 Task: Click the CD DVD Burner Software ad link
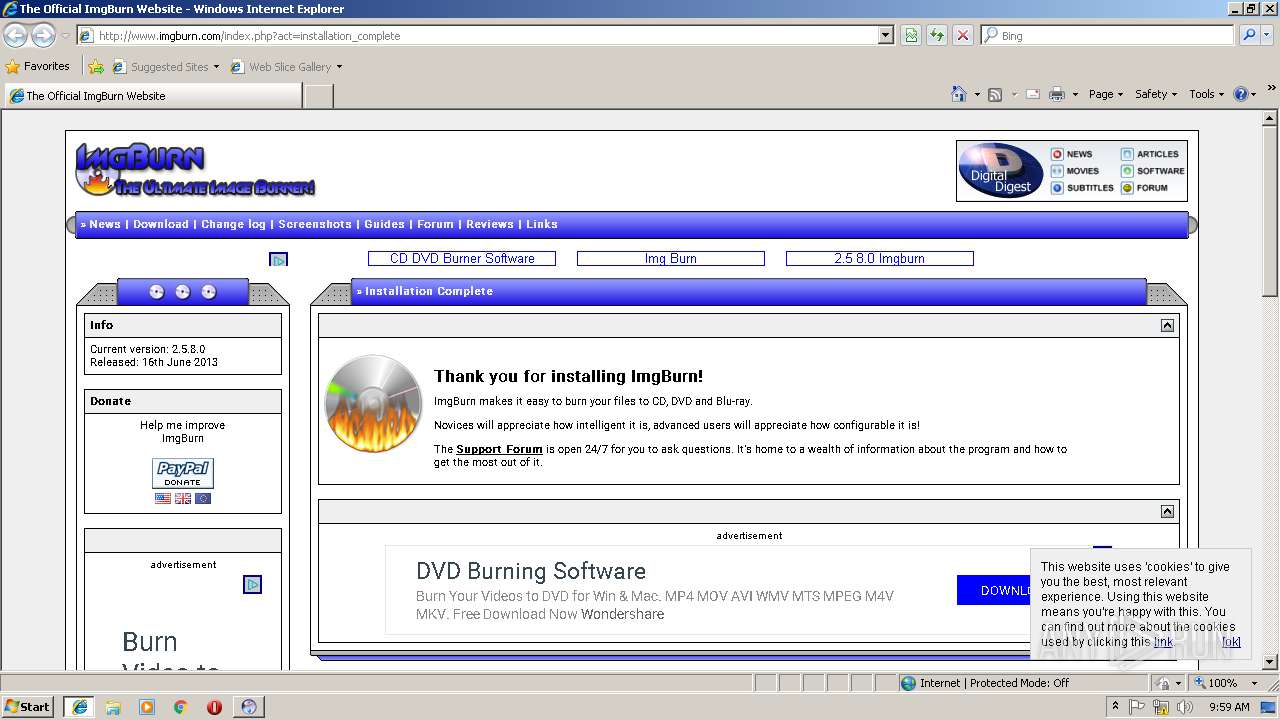(462, 258)
